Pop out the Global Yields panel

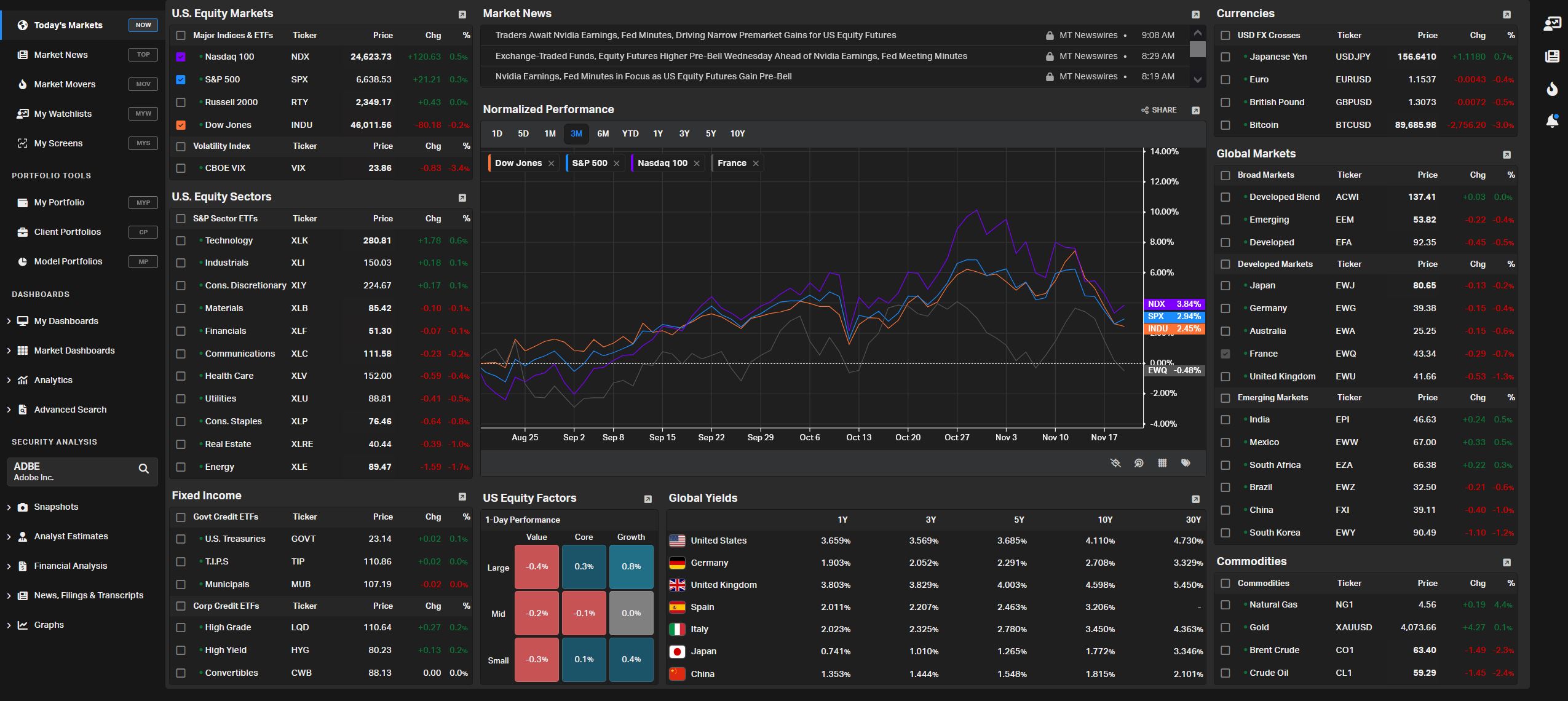click(1195, 499)
